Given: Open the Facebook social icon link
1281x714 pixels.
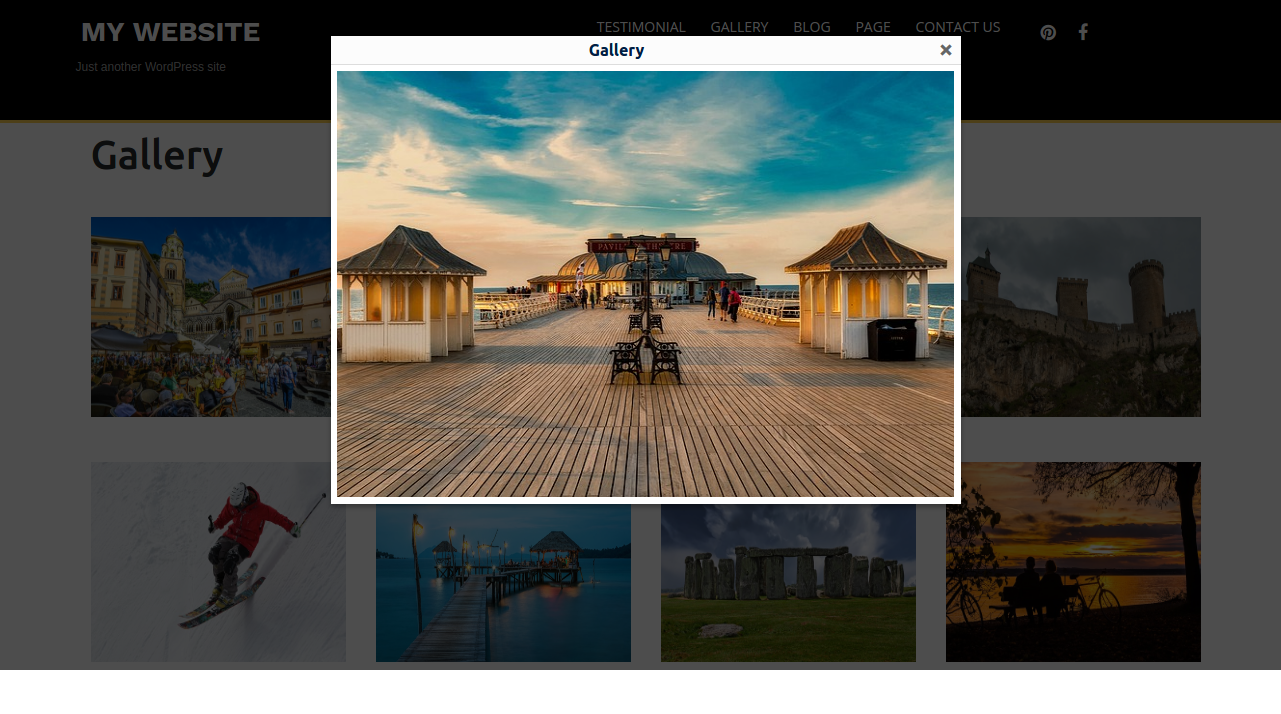Looking at the screenshot, I should point(1083,32).
